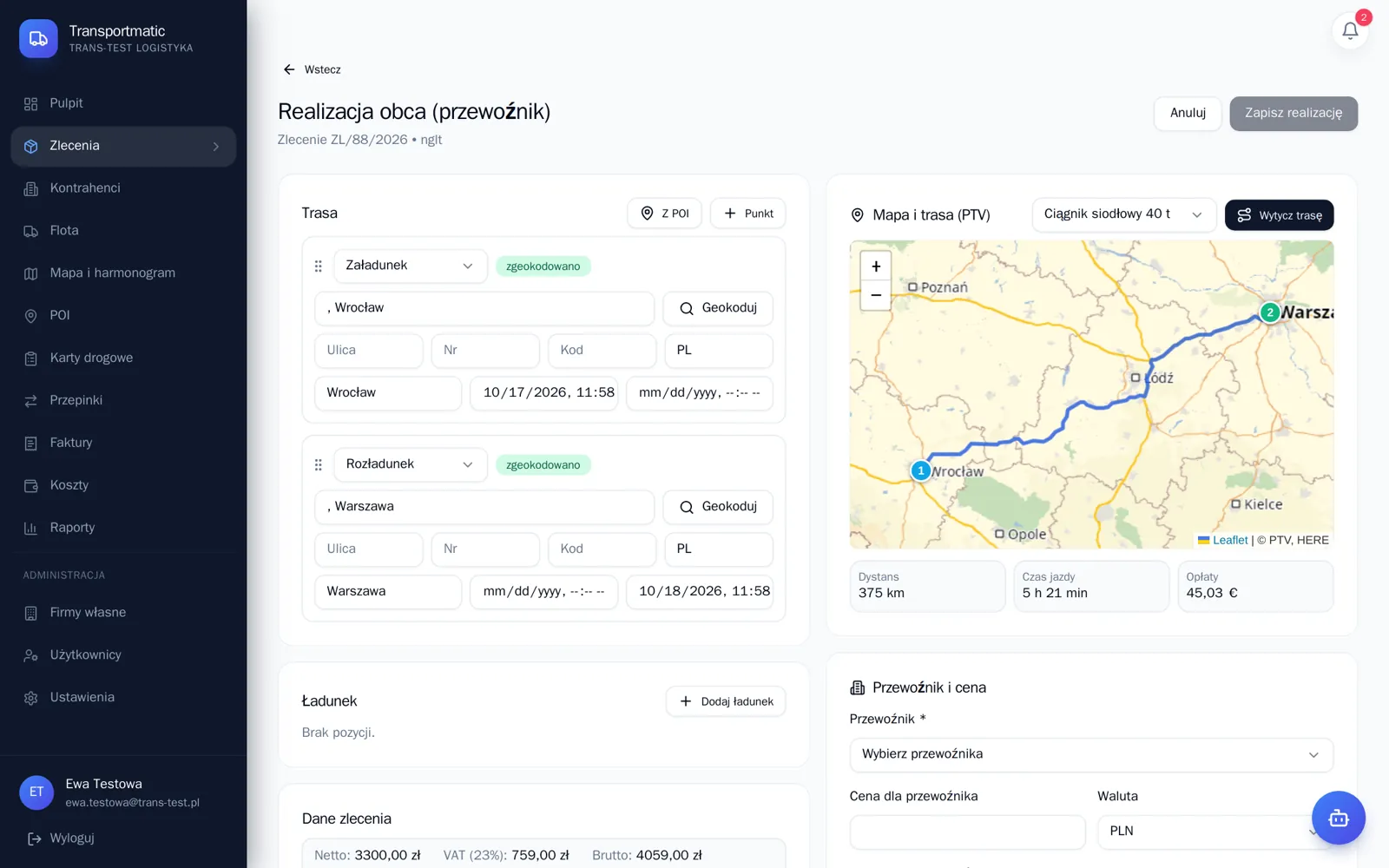This screenshot has height=868, width=1389.
Task: Open Mapa i harmonogram in sidebar
Action: tap(123, 273)
